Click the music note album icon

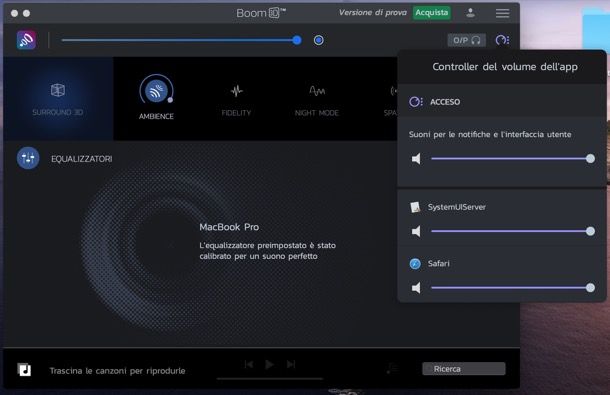(x=24, y=369)
